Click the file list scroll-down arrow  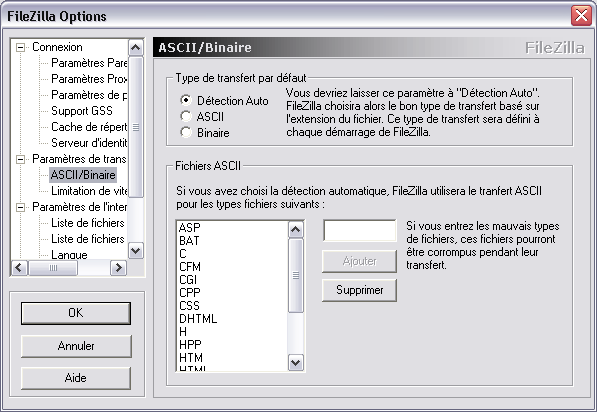[x=296, y=362]
